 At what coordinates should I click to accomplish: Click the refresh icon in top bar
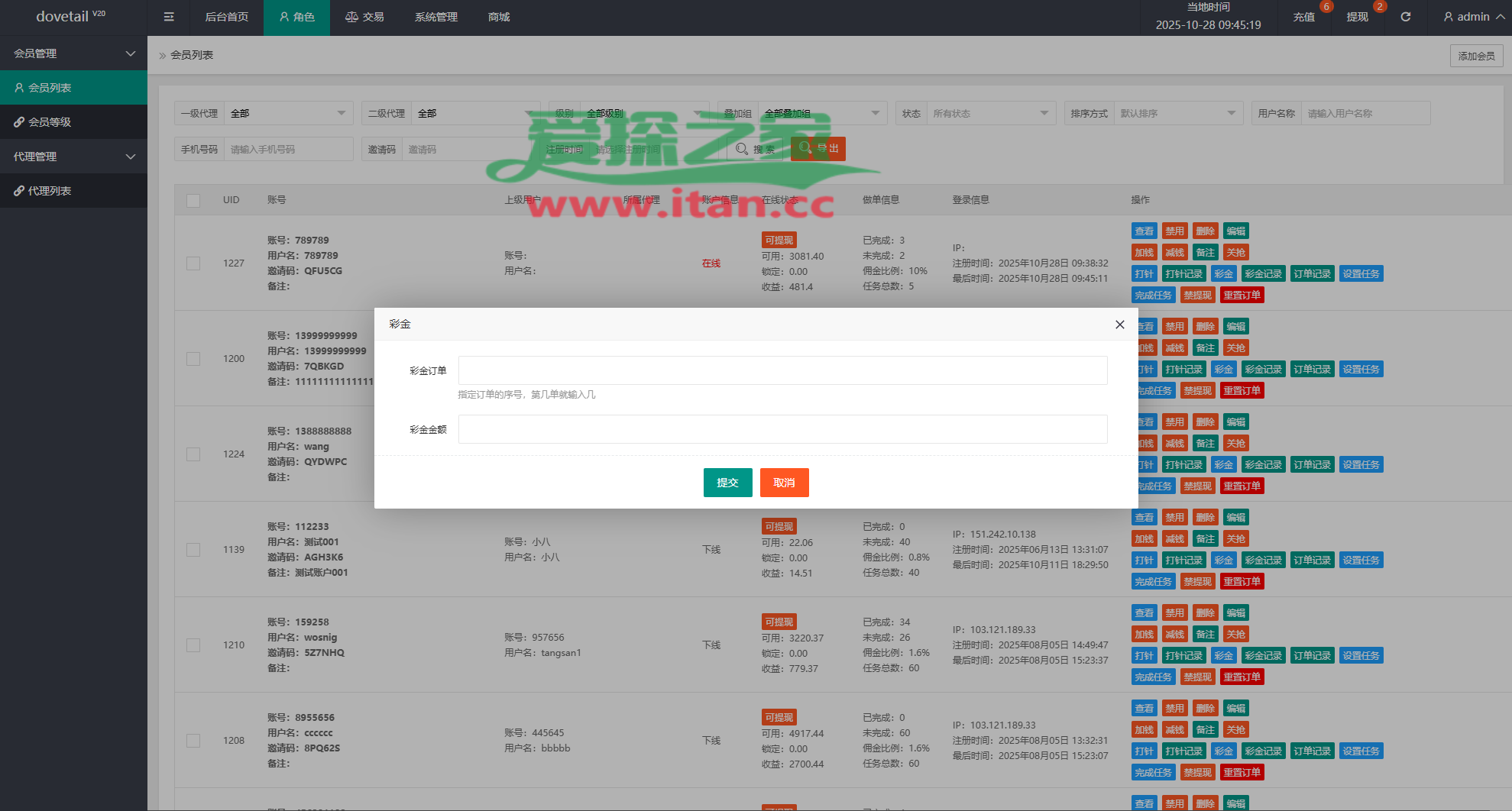pos(1405,17)
